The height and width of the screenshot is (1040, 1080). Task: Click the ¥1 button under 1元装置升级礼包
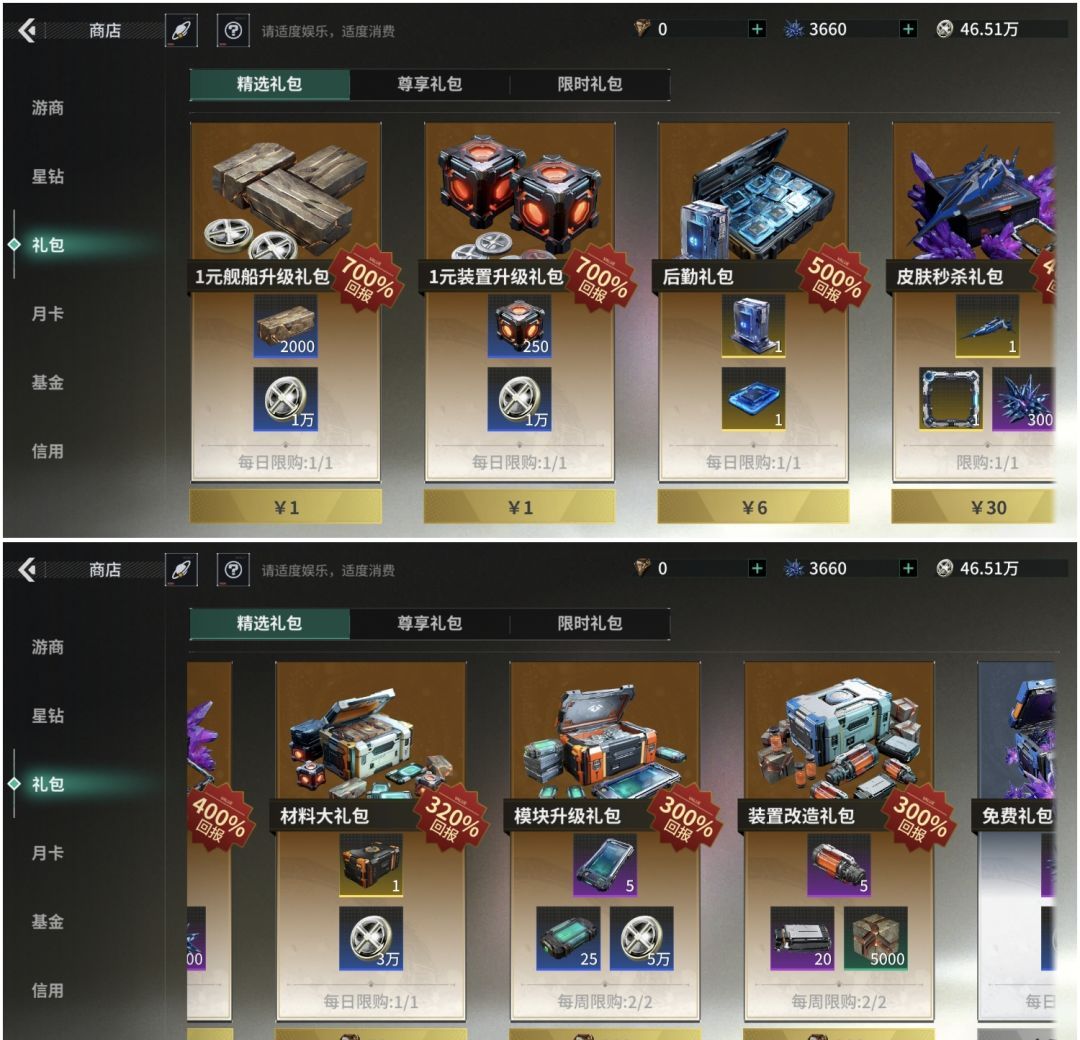(519, 508)
